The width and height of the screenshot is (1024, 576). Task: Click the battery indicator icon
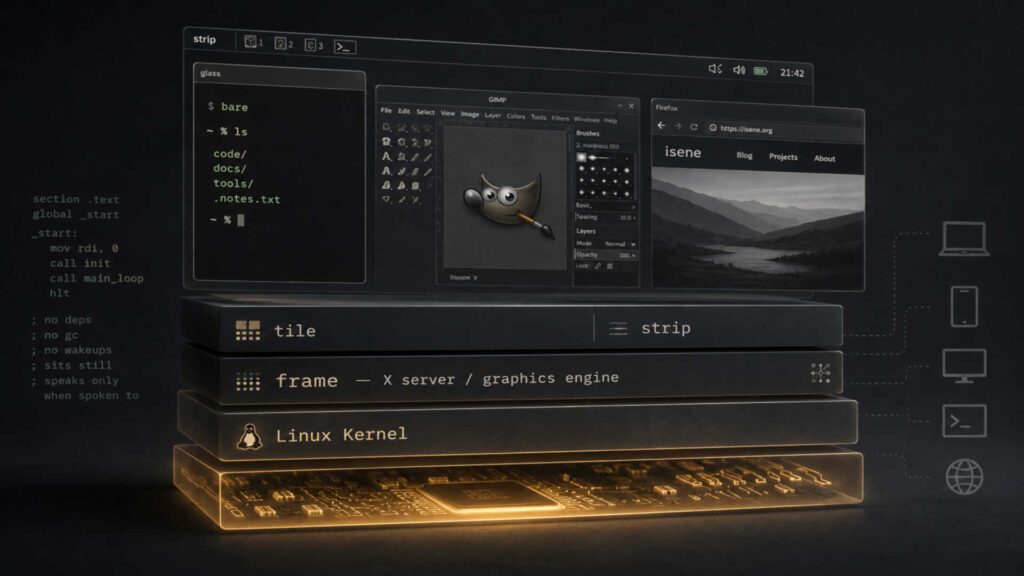pyautogui.click(x=761, y=71)
